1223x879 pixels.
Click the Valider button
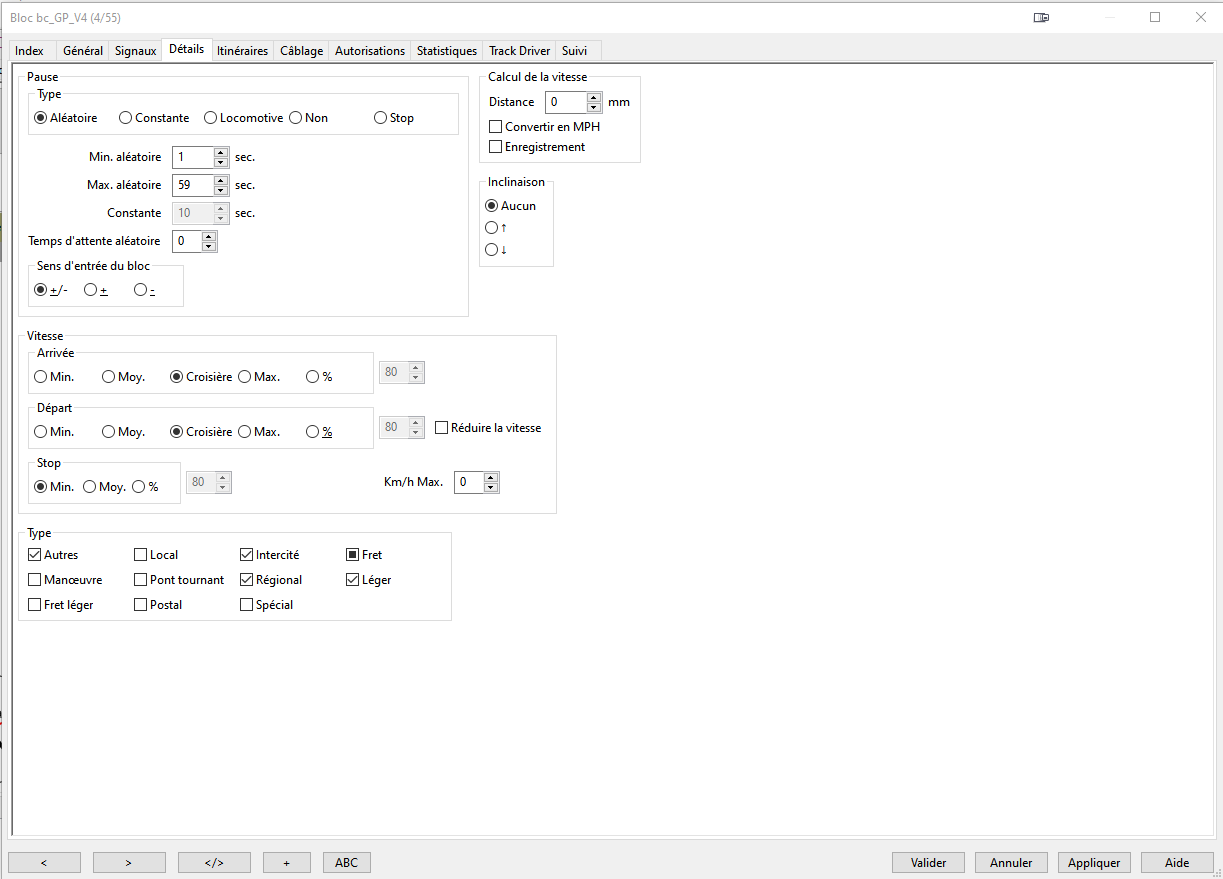929,862
